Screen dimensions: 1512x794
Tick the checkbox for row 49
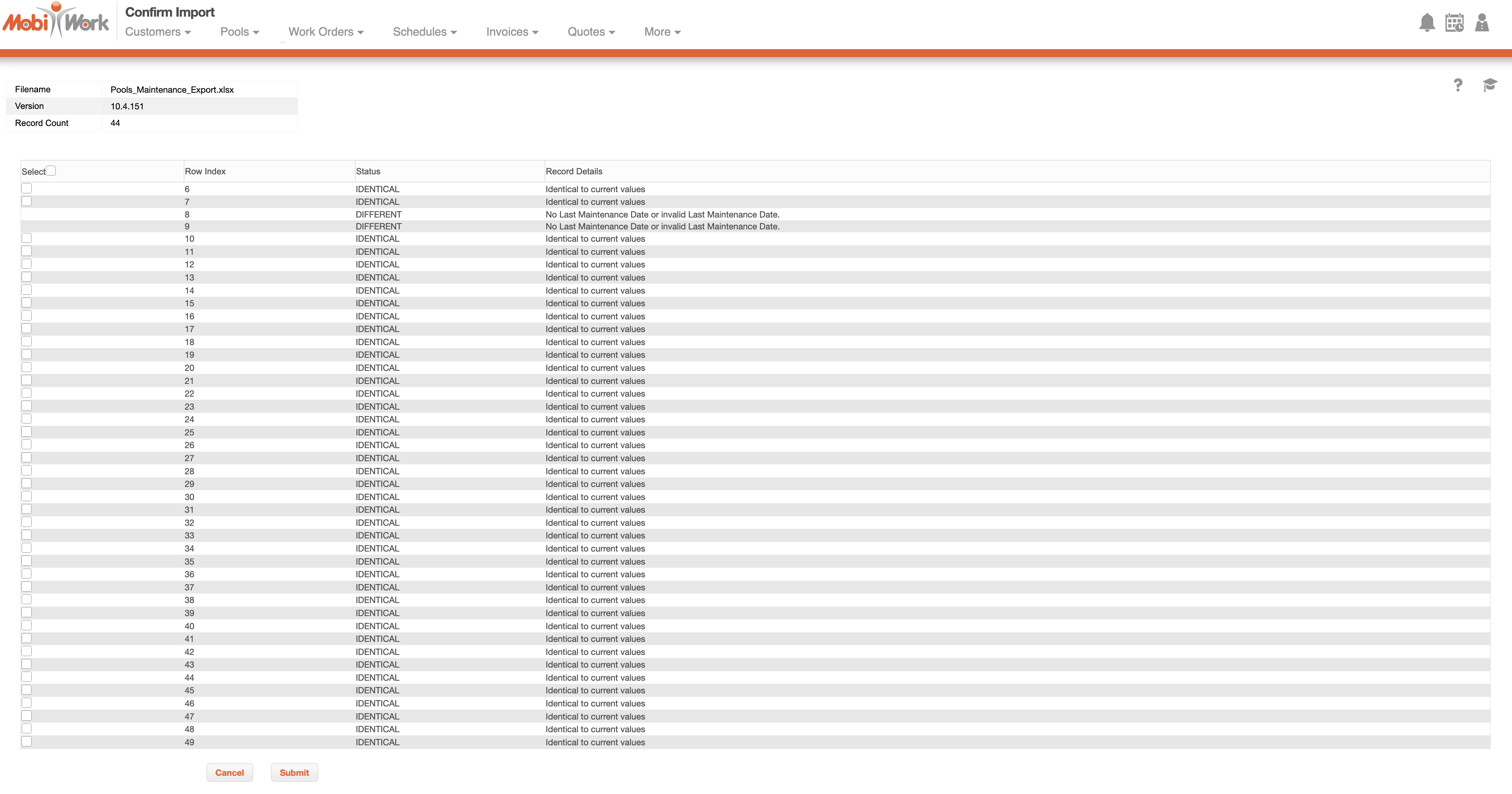coord(27,742)
